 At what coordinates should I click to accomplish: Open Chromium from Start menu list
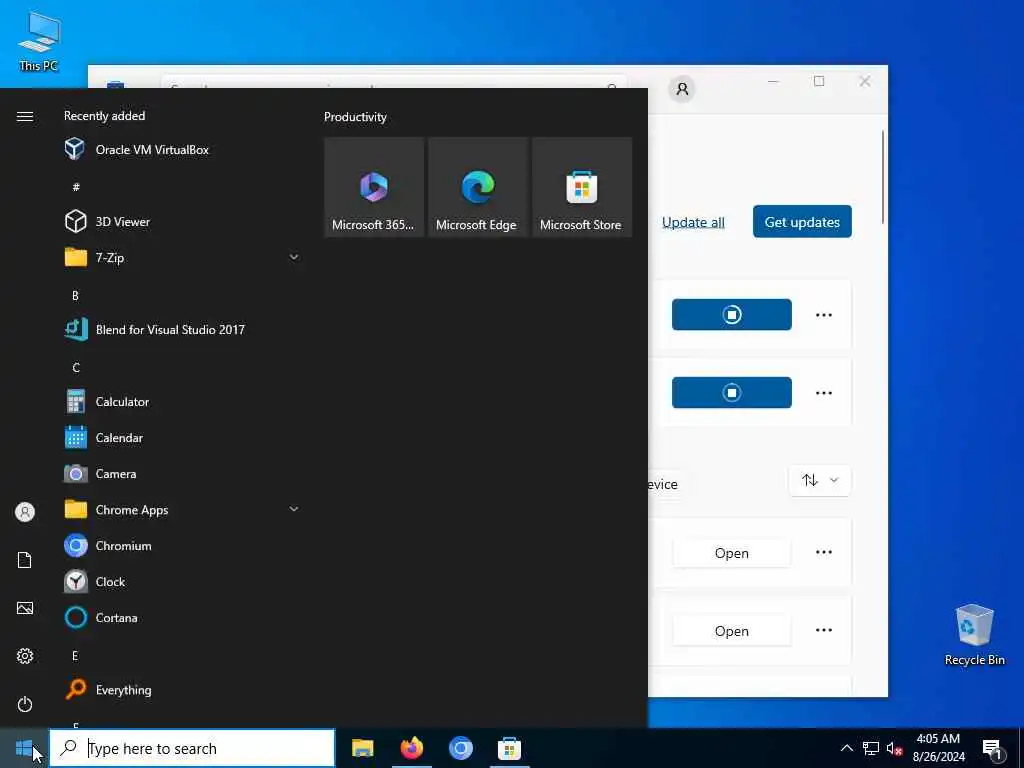point(182,545)
